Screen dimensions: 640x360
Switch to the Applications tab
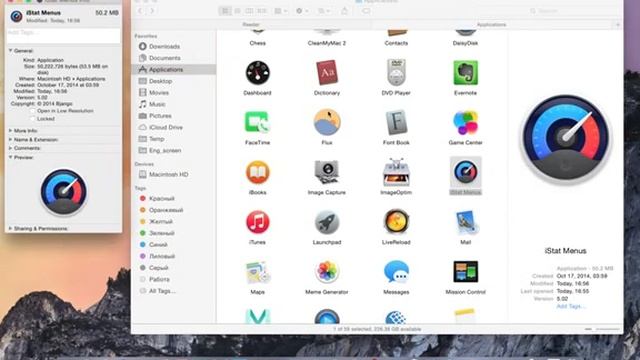point(491,24)
